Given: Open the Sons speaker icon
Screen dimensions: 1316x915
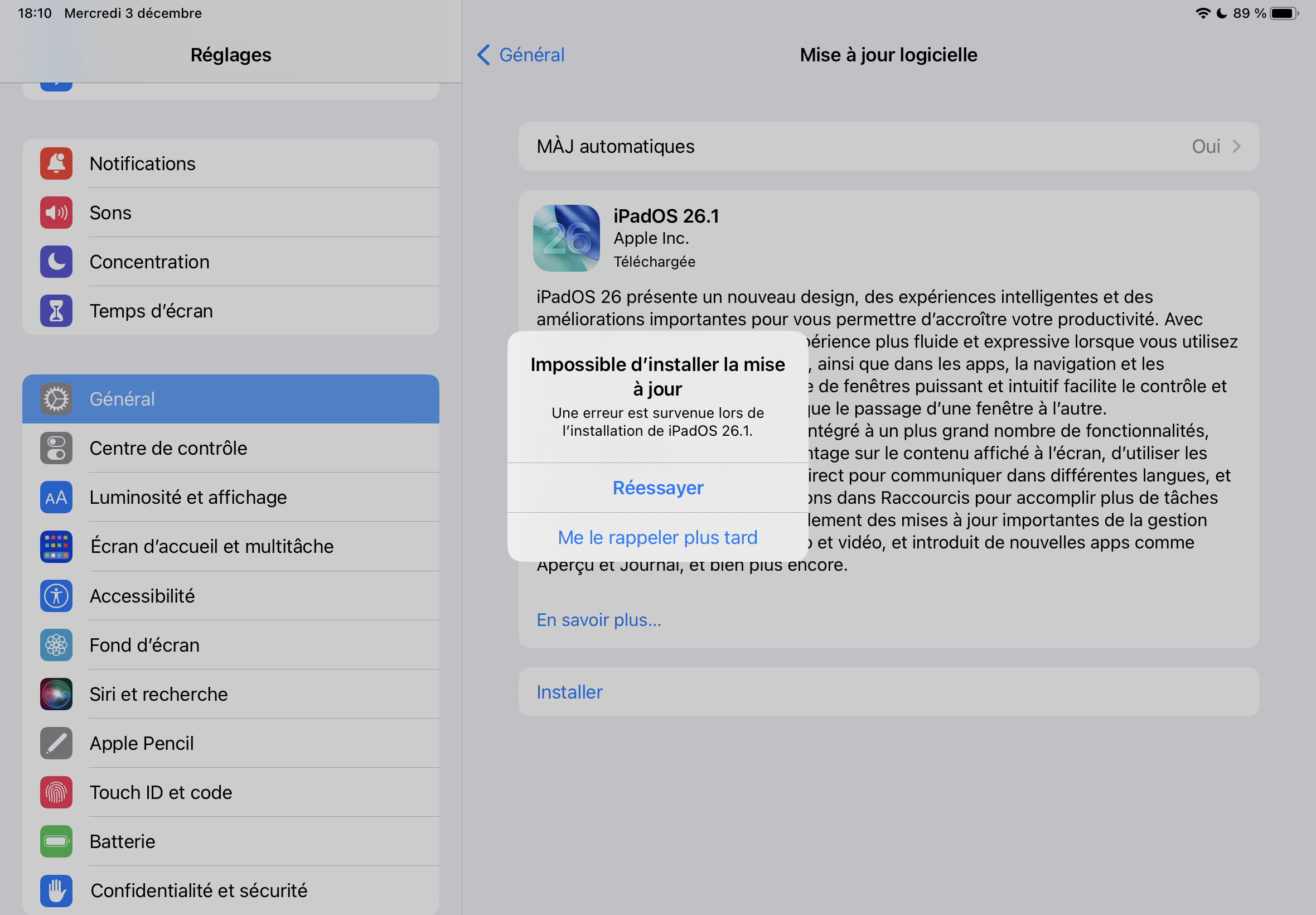Looking at the screenshot, I should [56, 213].
